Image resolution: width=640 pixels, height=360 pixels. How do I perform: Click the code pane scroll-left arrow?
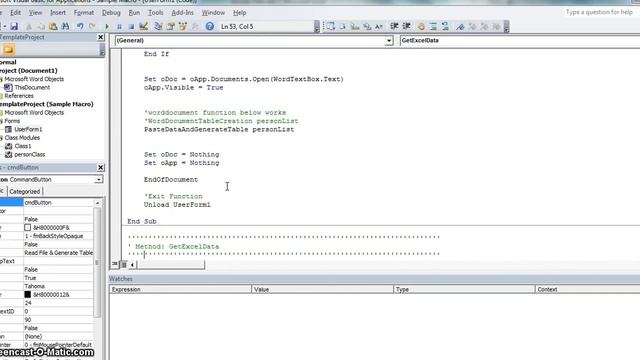[132, 264]
